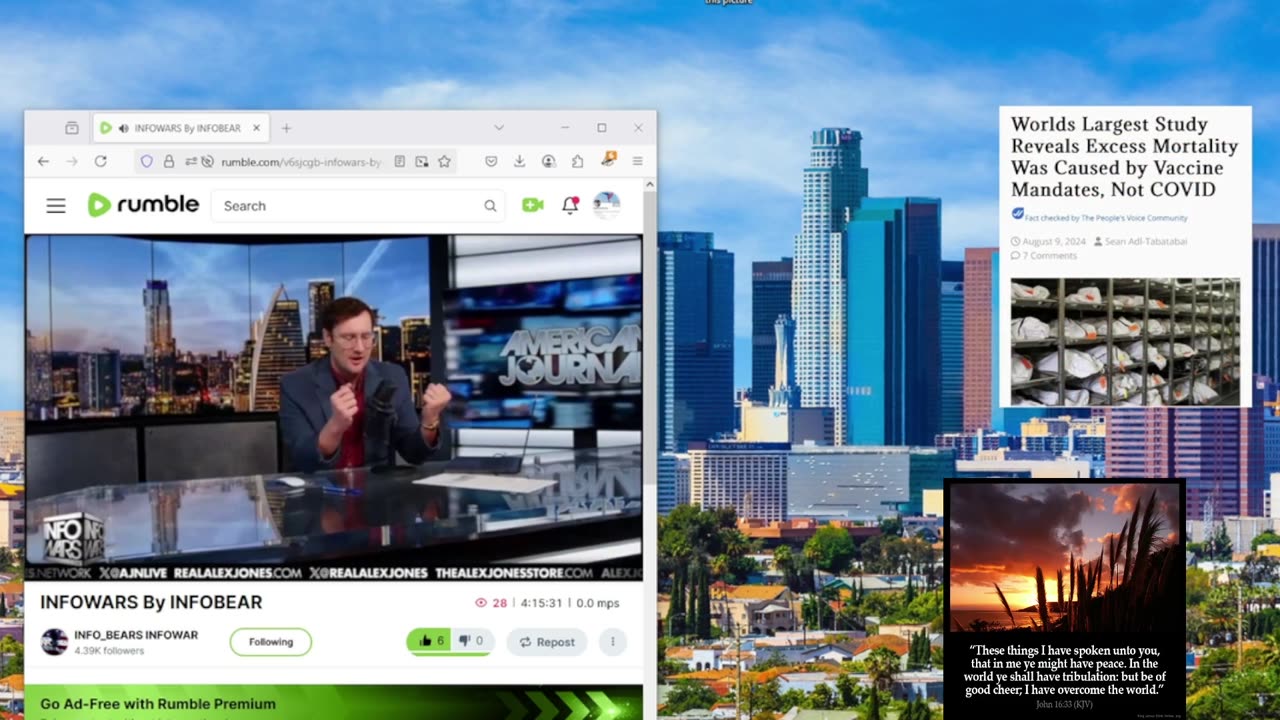Click the INFOWARS By INFOBEAR video title
Image resolution: width=1280 pixels, height=720 pixels.
[x=151, y=602]
